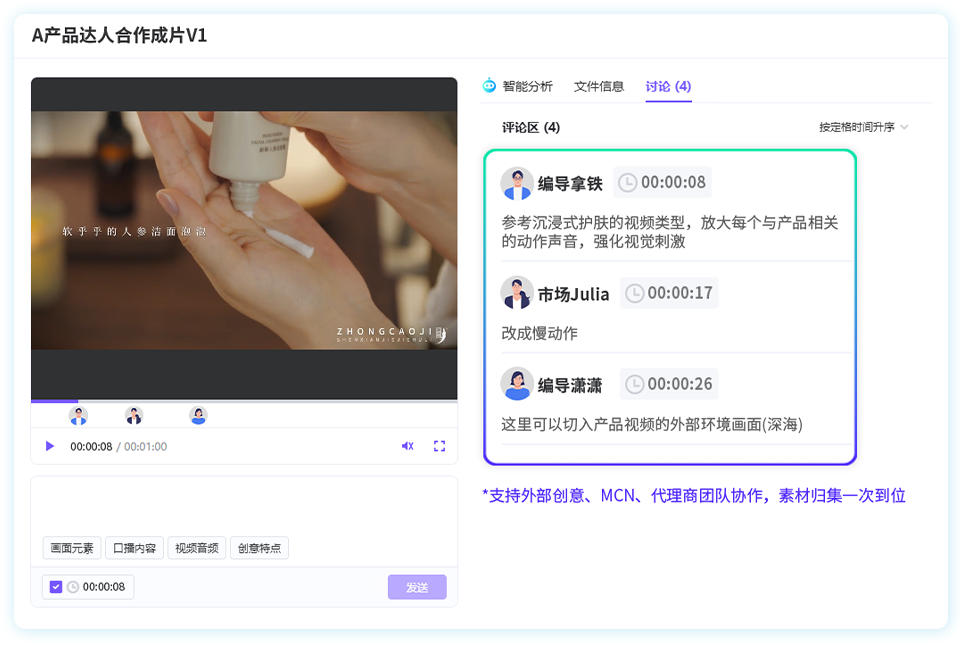Click the 发送 send button
Viewport: 964px width, 645px height.
[417, 587]
